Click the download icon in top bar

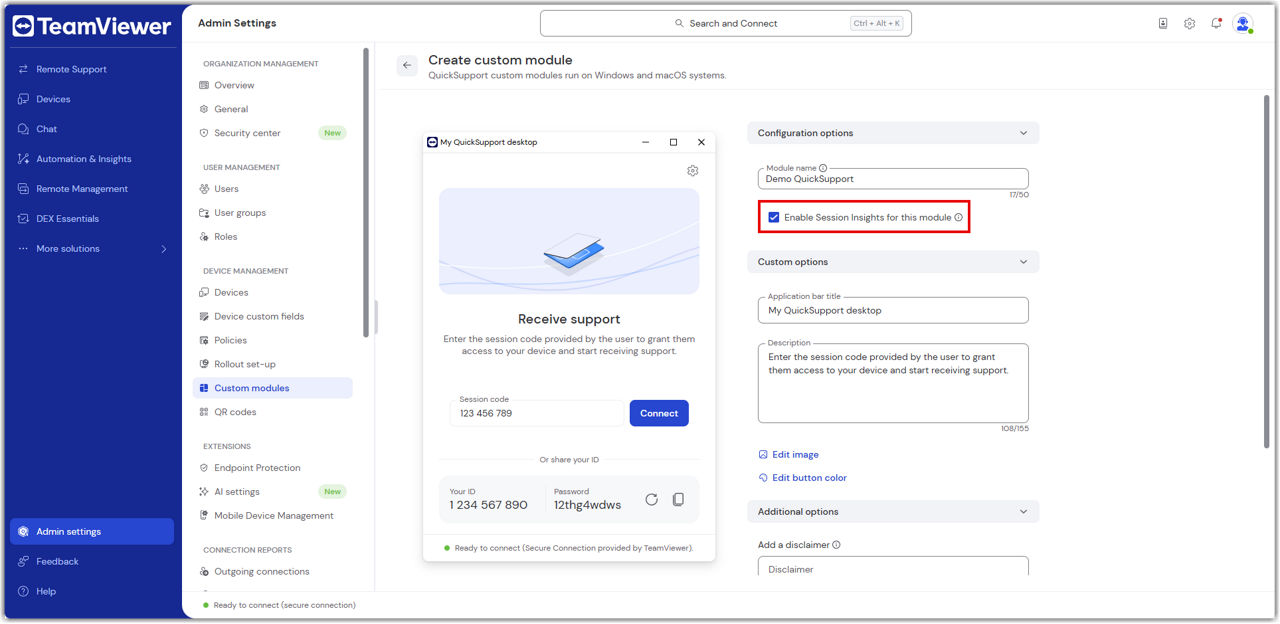click(1163, 23)
